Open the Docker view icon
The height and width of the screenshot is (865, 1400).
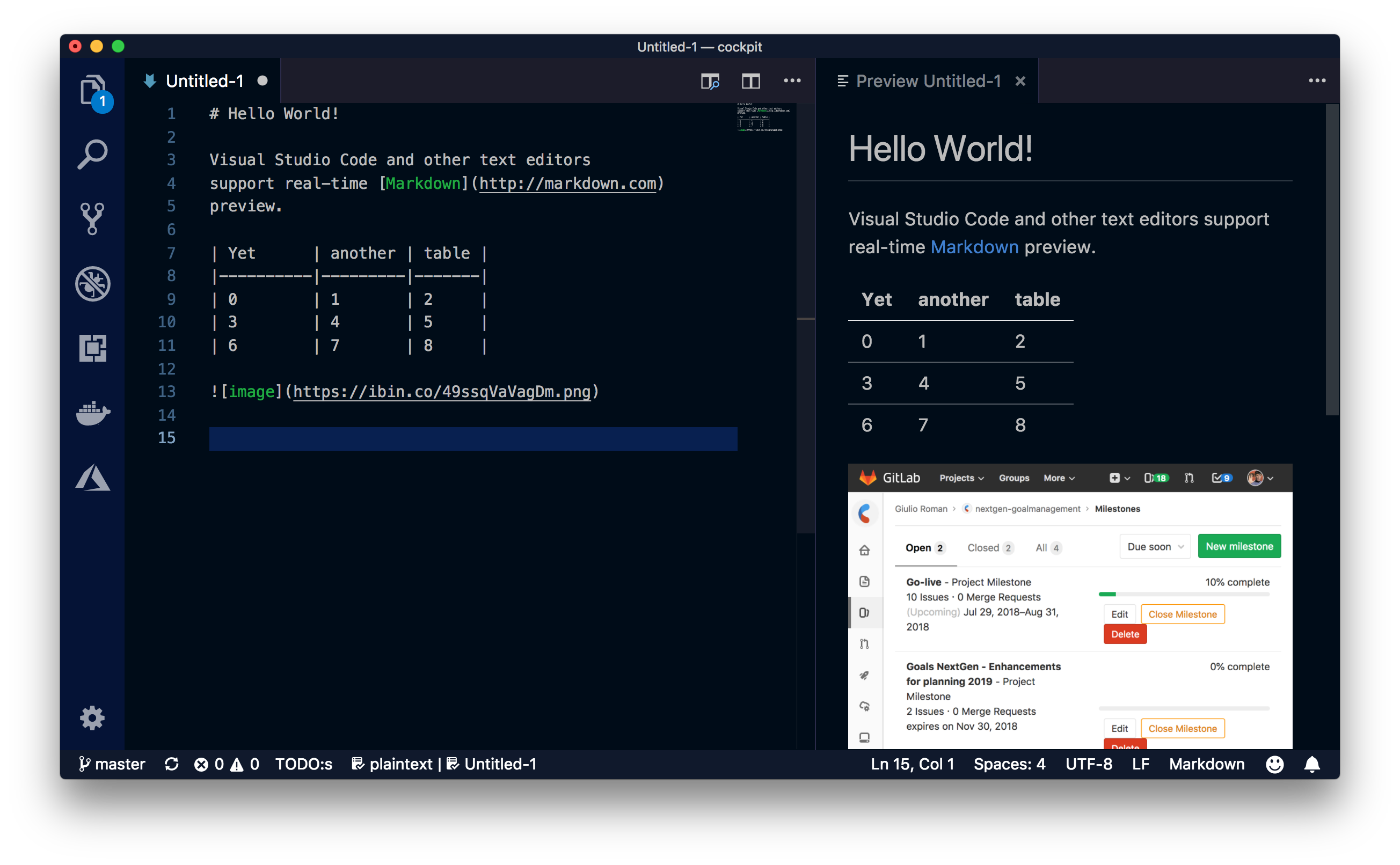click(93, 413)
